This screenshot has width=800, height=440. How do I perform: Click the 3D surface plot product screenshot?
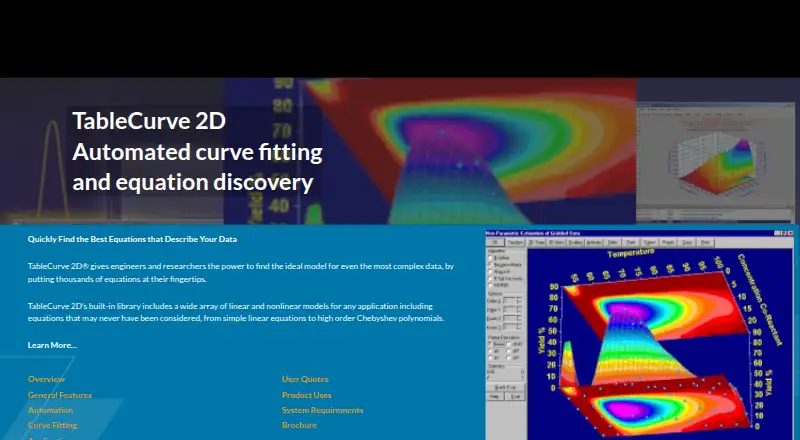pyautogui.click(x=640, y=335)
